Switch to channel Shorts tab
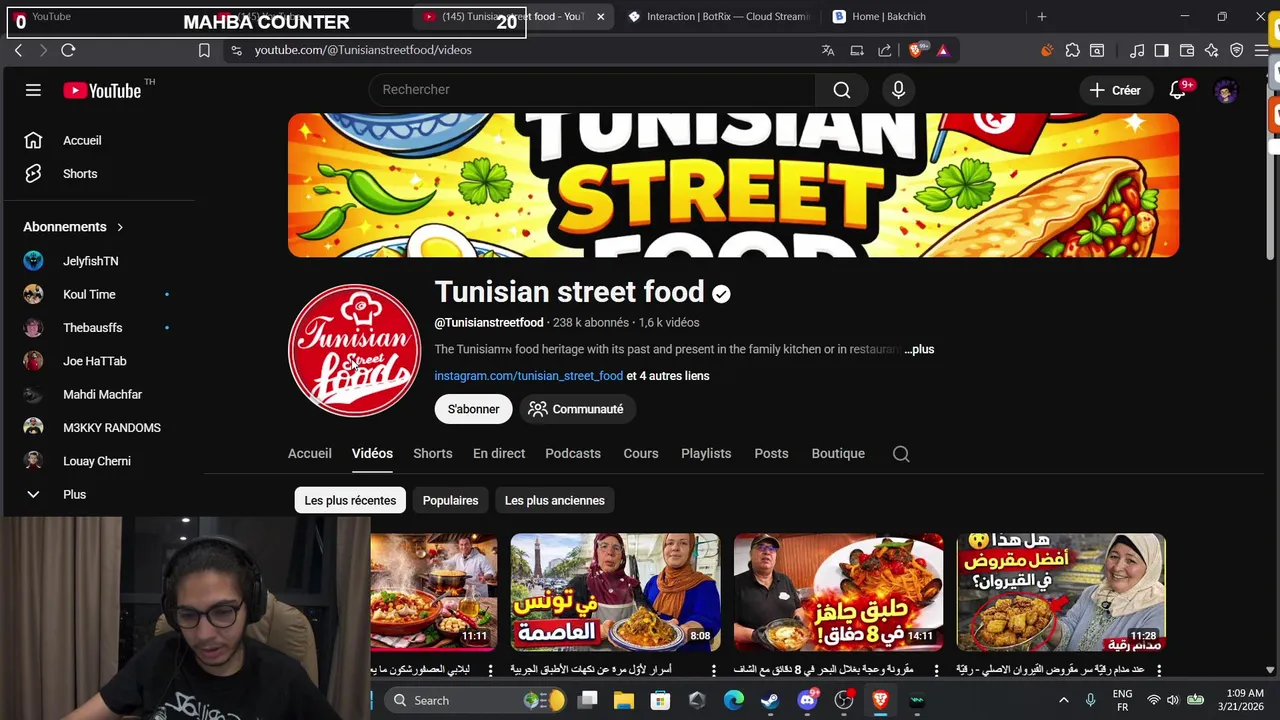The image size is (1280, 720). click(x=433, y=453)
